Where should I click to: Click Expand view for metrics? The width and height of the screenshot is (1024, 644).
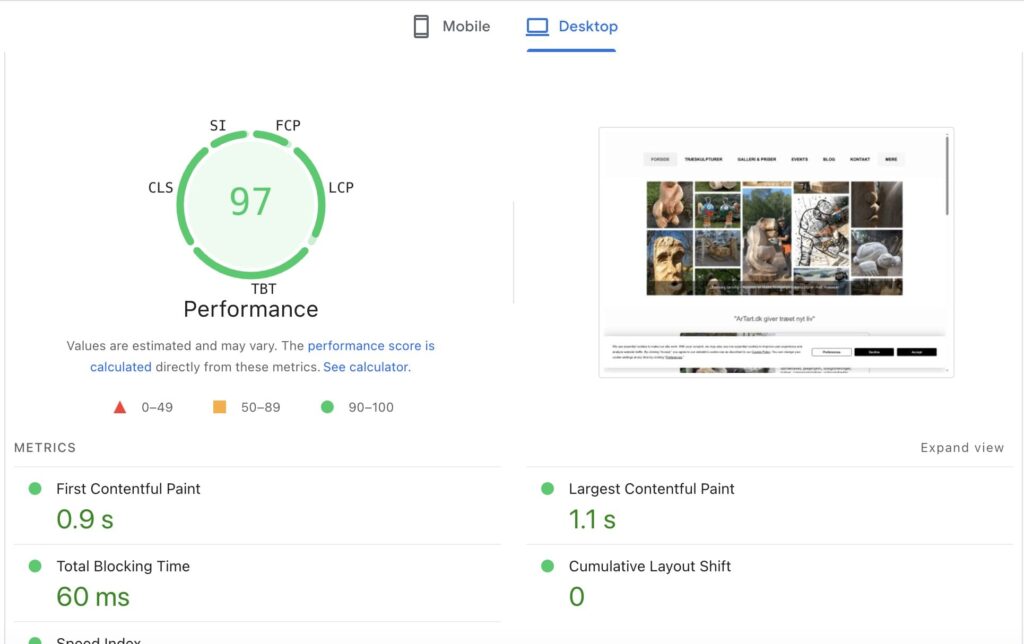tap(961, 448)
